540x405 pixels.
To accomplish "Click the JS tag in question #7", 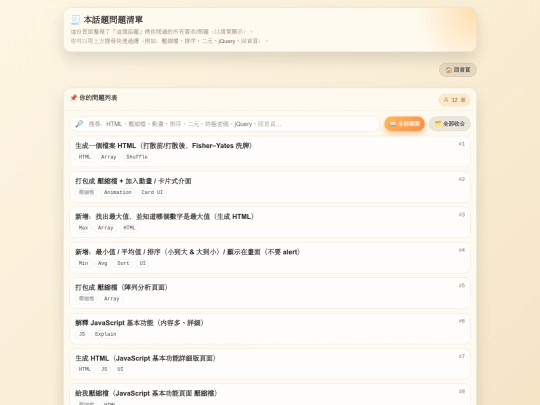I will [x=104, y=369].
